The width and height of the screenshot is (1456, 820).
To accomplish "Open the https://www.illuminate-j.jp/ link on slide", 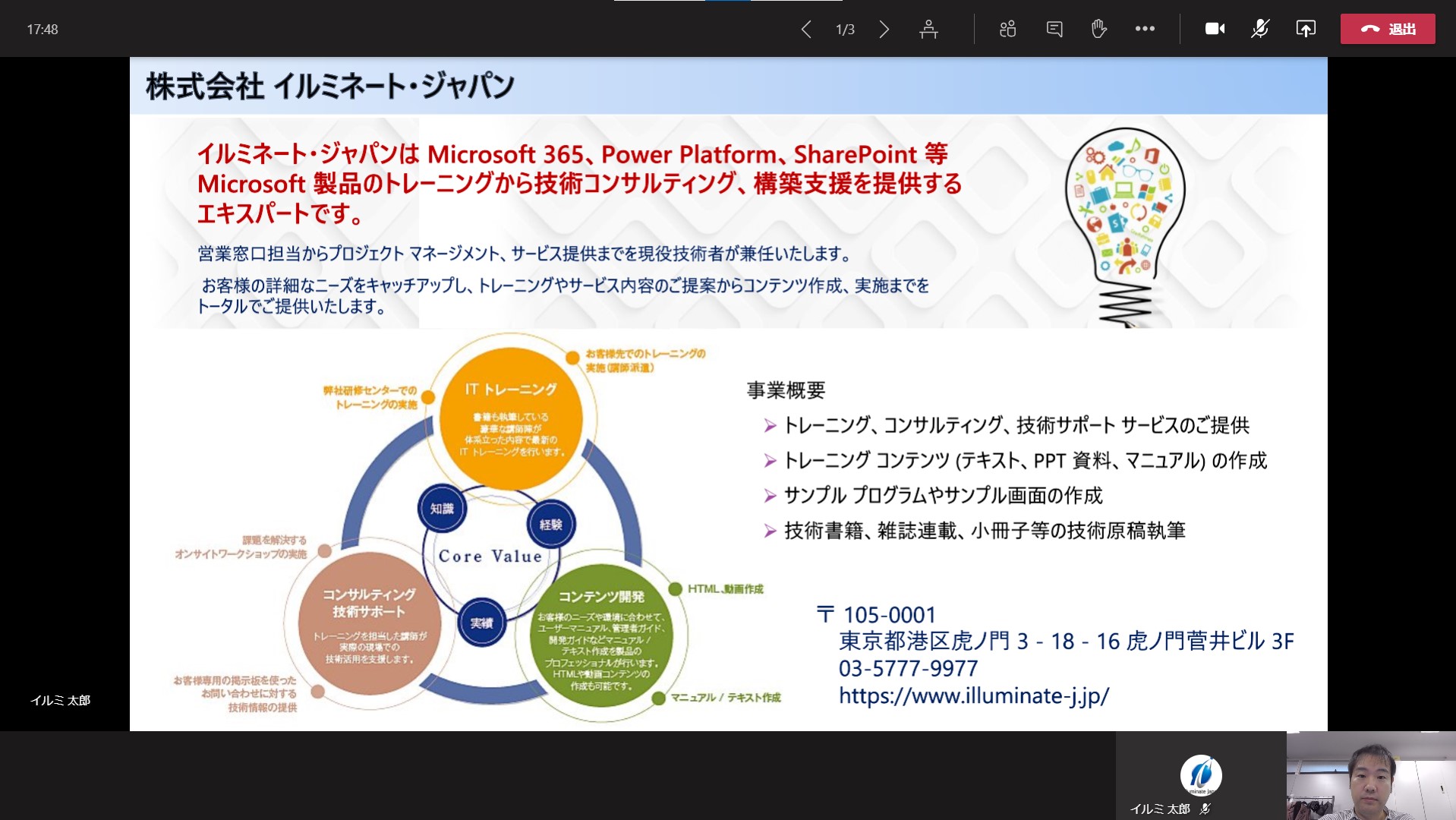I will click(974, 695).
